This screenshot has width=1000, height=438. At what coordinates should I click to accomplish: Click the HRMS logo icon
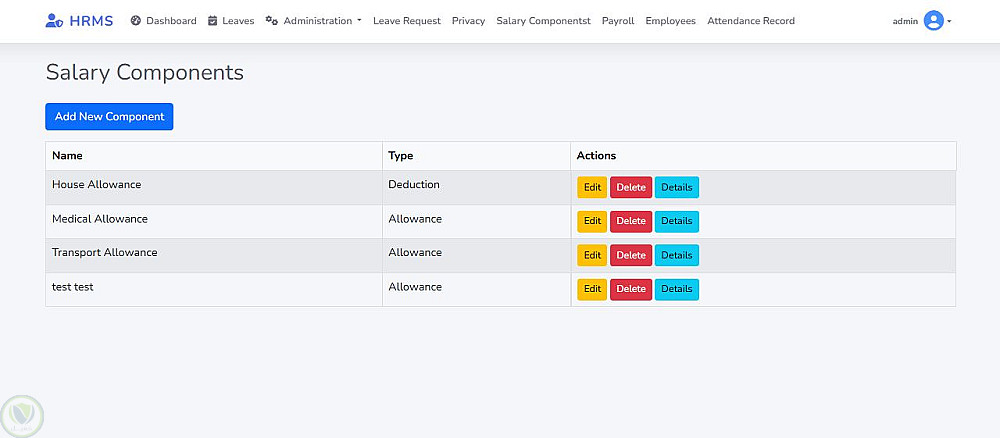pyautogui.click(x=55, y=21)
